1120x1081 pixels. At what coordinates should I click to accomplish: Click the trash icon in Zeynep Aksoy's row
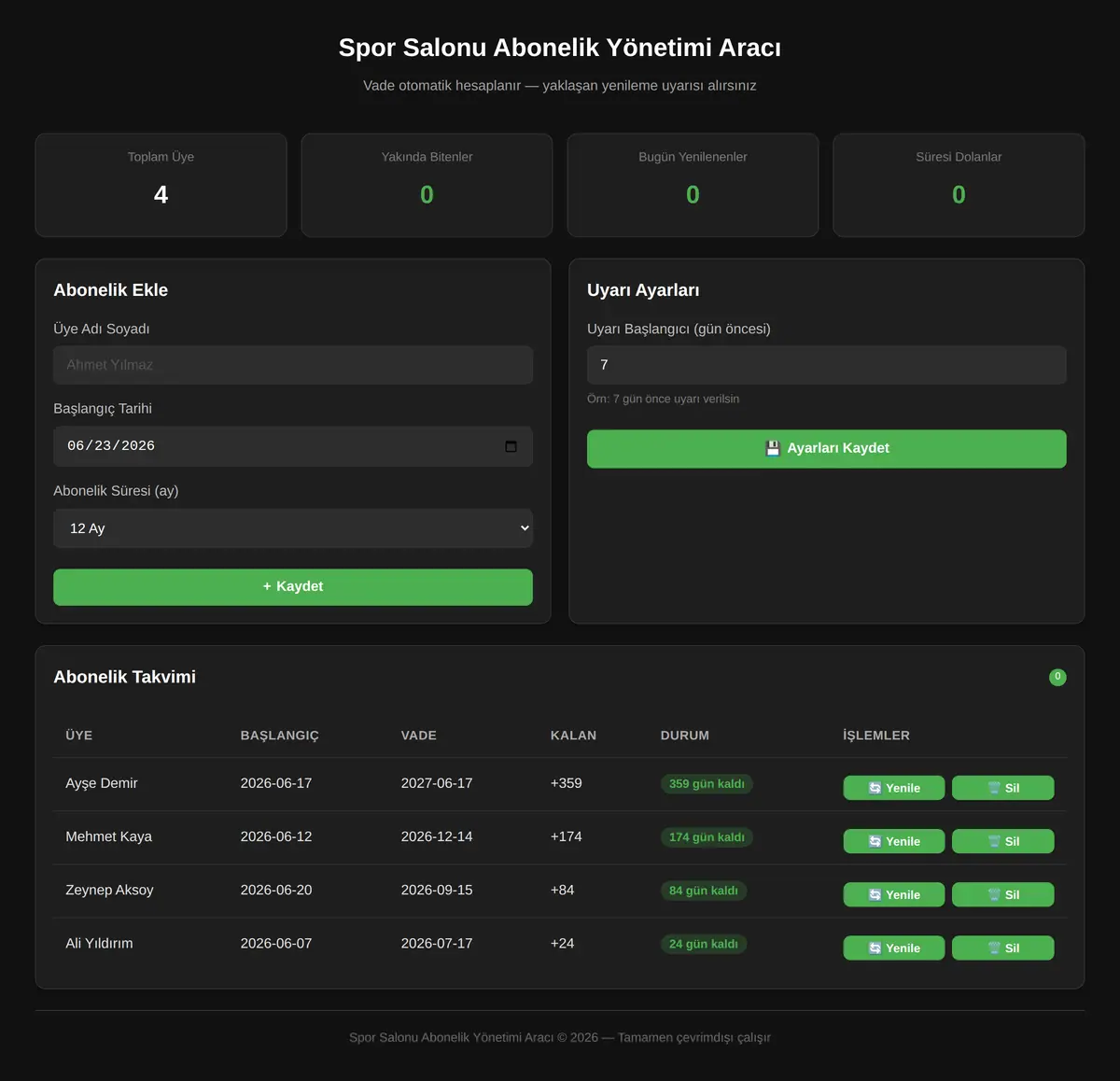994,894
